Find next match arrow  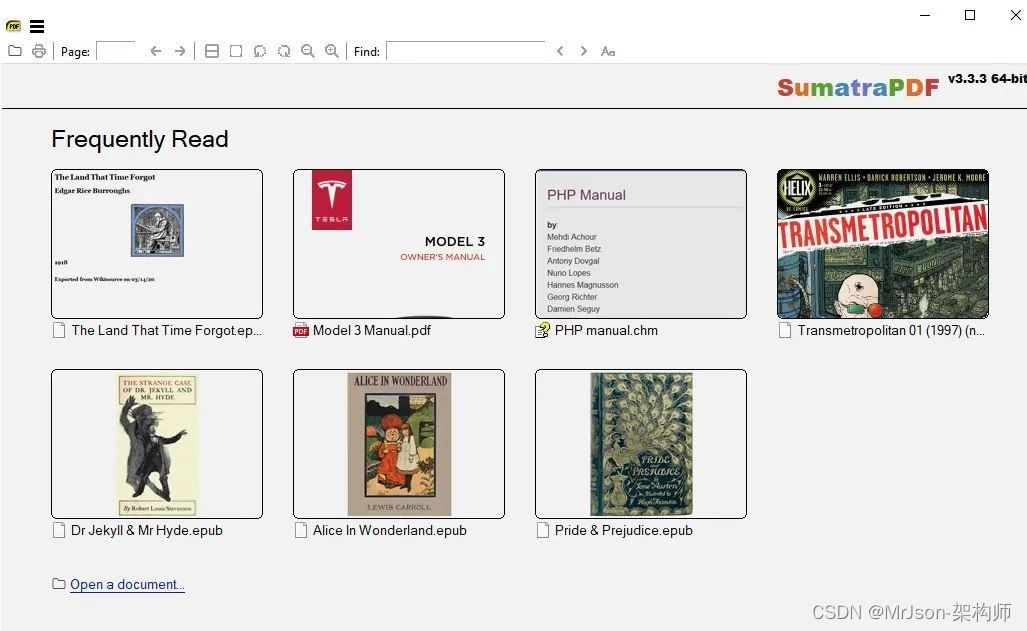tap(584, 51)
